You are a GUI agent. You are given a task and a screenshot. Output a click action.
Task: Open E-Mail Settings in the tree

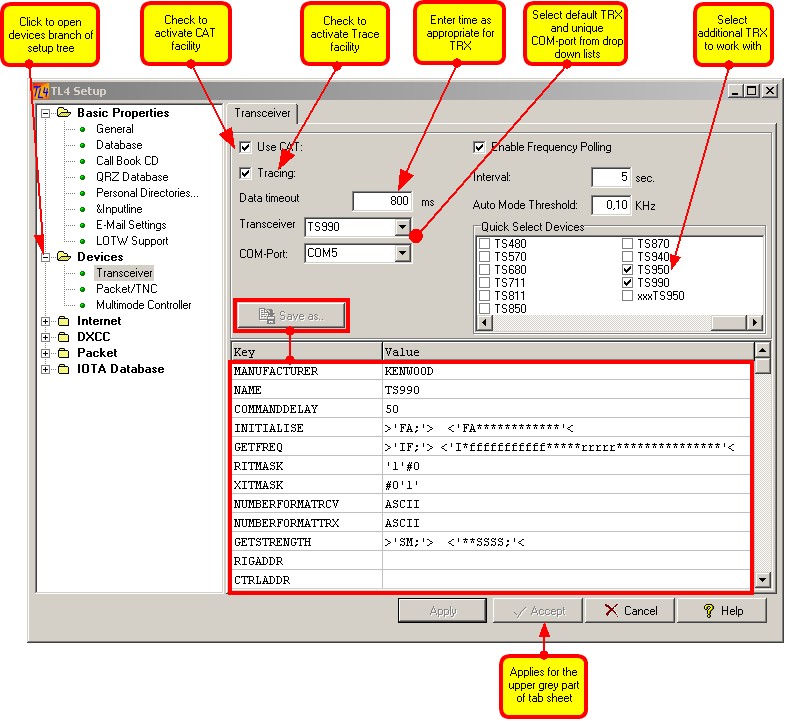(x=131, y=225)
